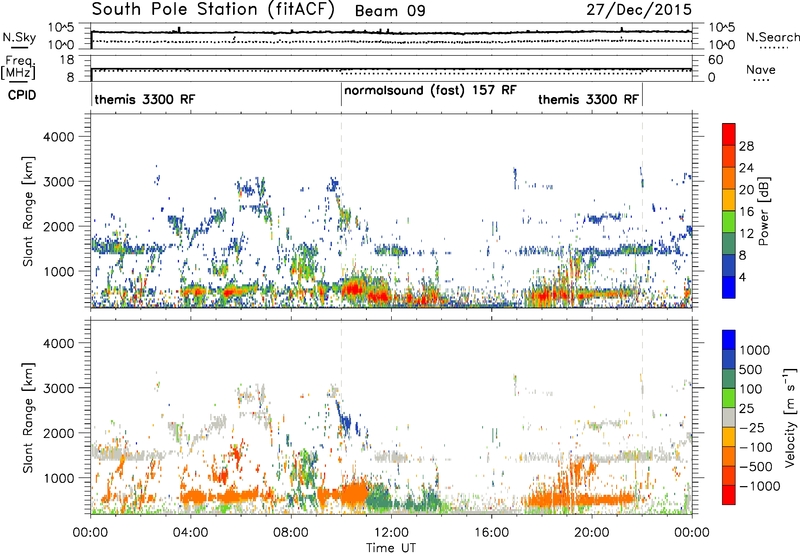Click the 'N.Sky' legend label
This screenshot has width=800, height=554.
tap(19, 37)
